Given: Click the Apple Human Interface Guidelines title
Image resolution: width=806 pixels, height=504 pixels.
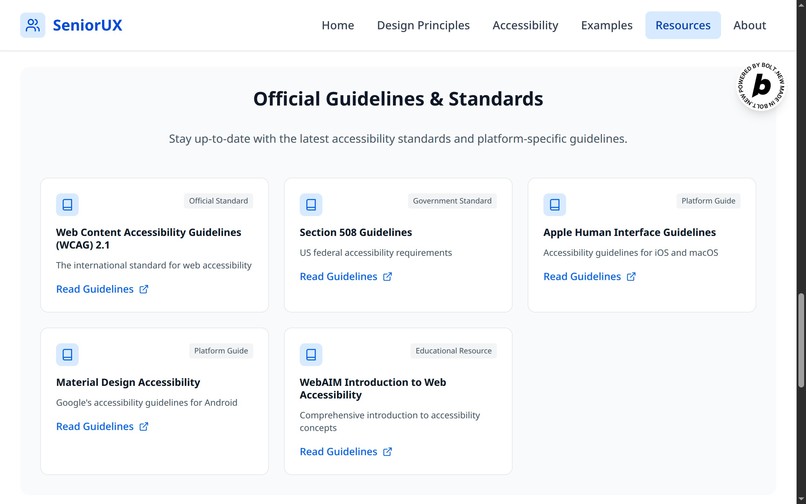Looking at the screenshot, I should pyautogui.click(x=629, y=232).
